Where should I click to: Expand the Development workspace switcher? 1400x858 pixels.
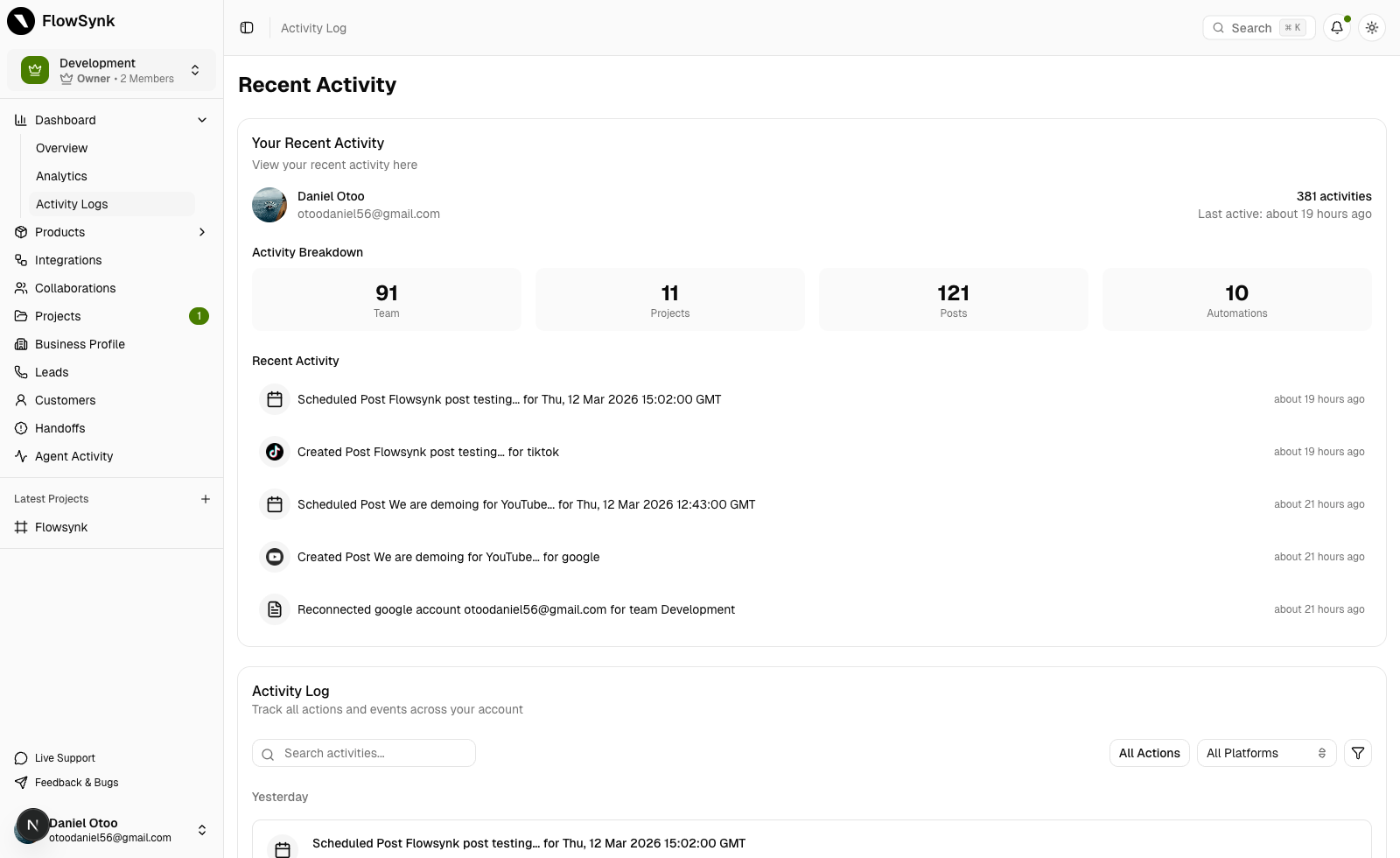(195, 70)
